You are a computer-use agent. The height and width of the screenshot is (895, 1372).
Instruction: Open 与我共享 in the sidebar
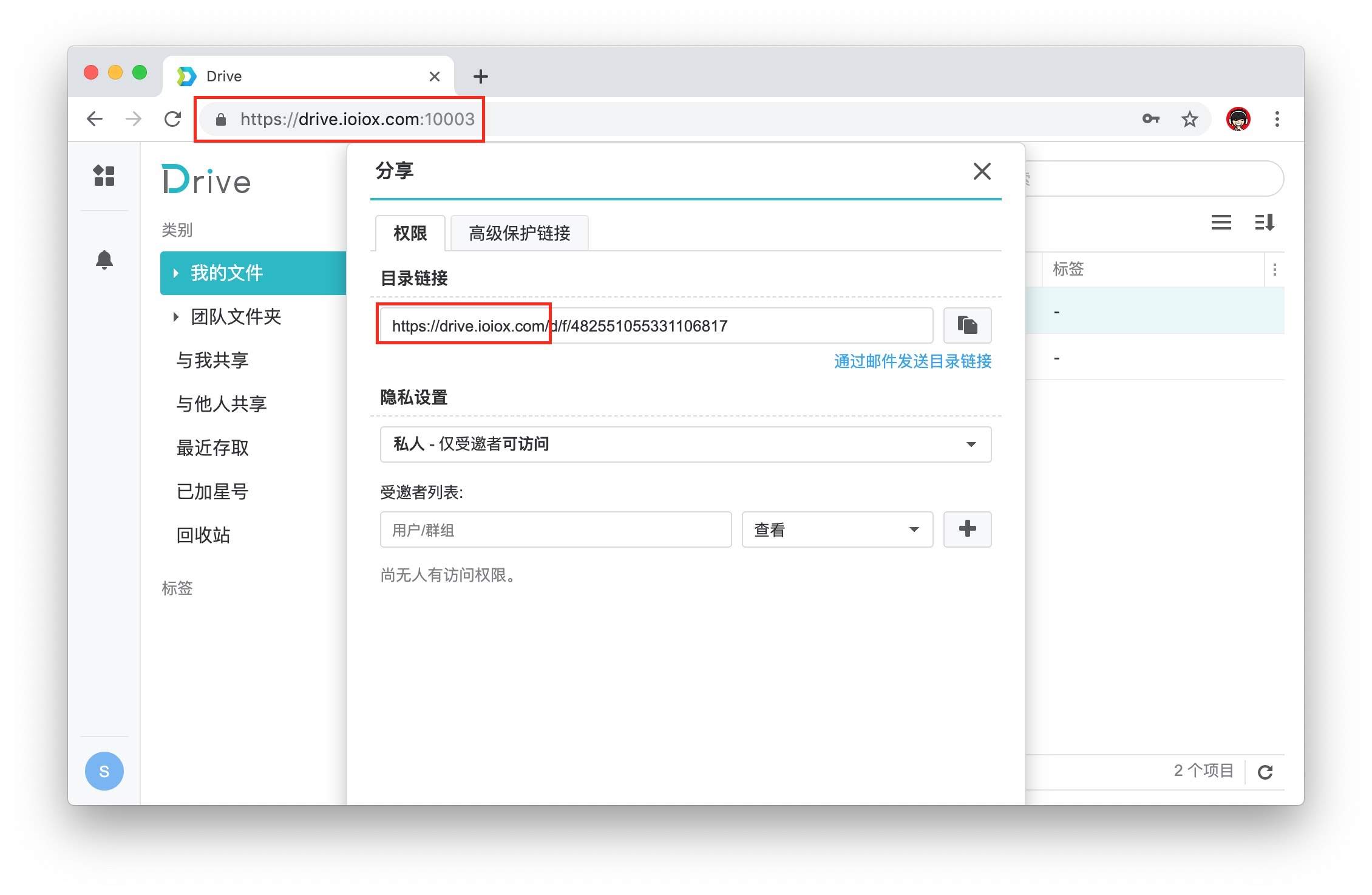(212, 360)
